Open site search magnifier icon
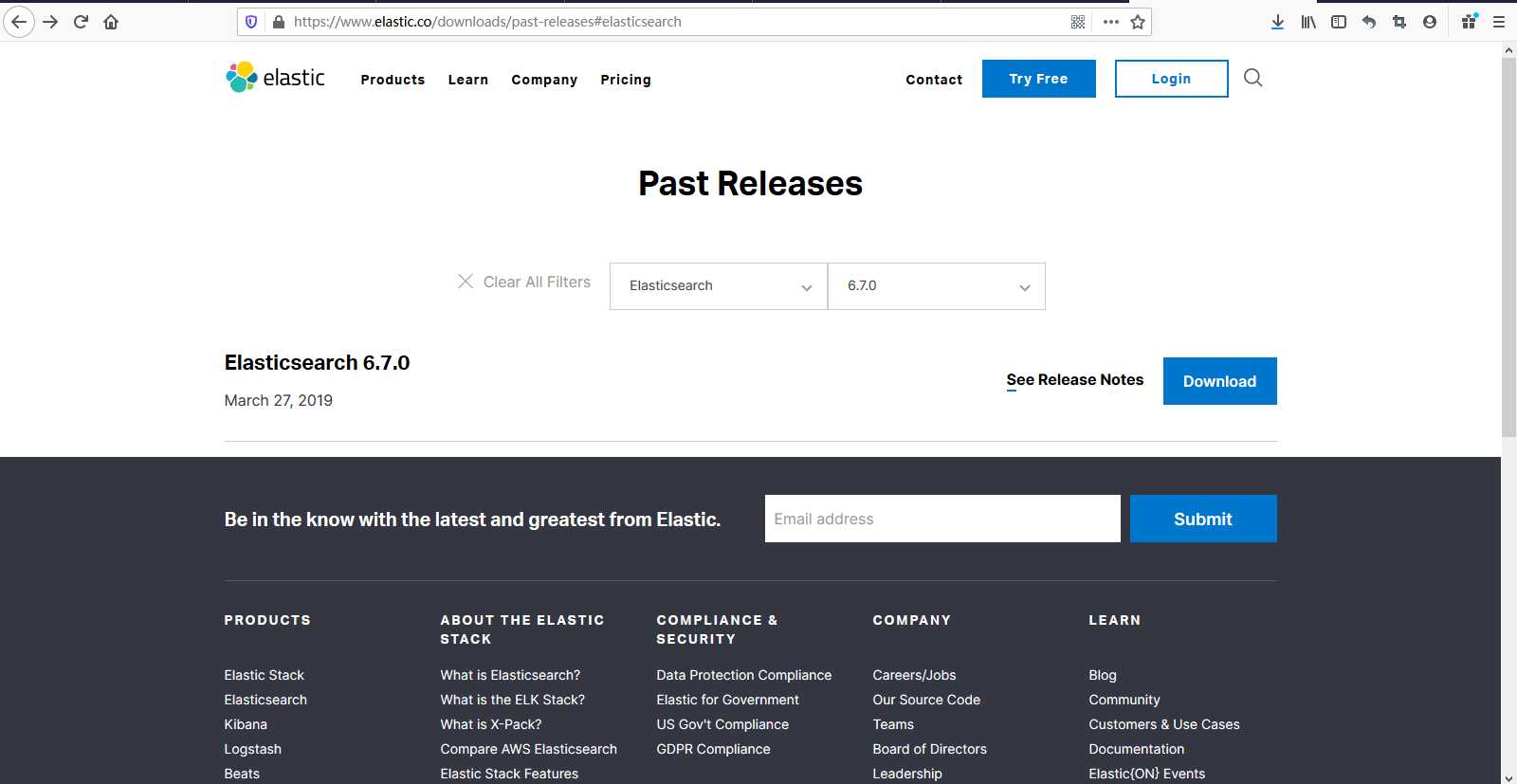 [1253, 78]
